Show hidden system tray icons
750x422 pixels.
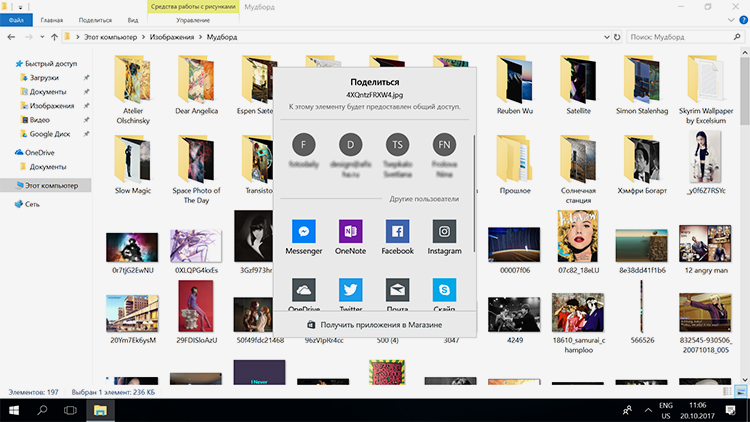[x=648, y=411]
